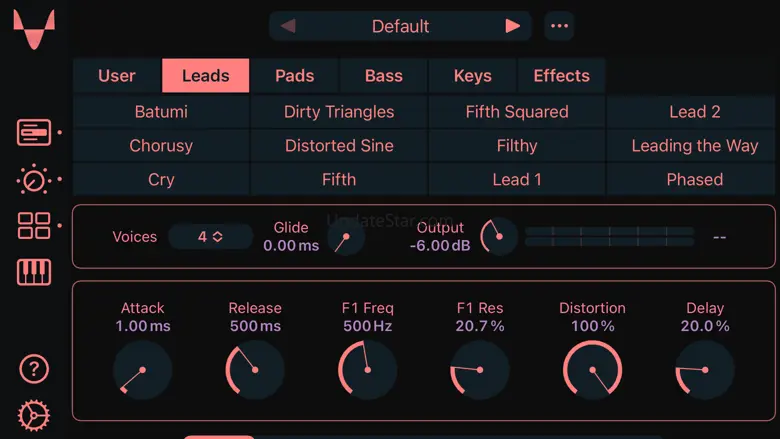Open the settings gear icon
The width and height of the screenshot is (780, 439).
point(33,415)
